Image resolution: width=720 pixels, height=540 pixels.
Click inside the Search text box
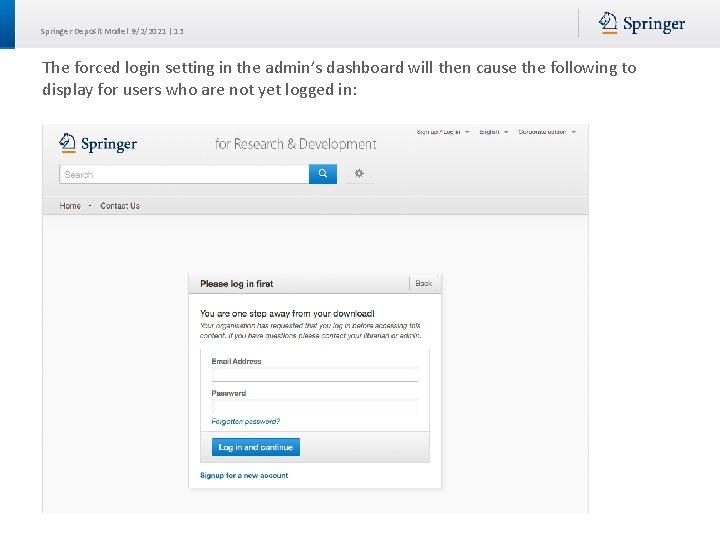(x=184, y=174)
